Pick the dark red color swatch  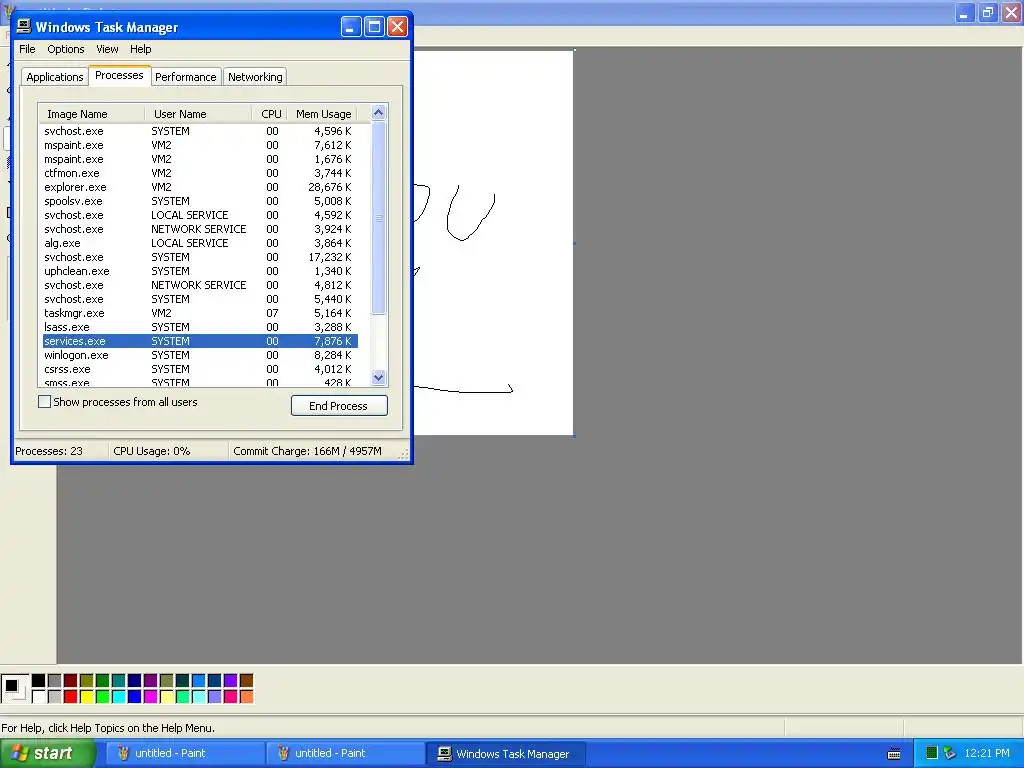click(x=71, y=681)
